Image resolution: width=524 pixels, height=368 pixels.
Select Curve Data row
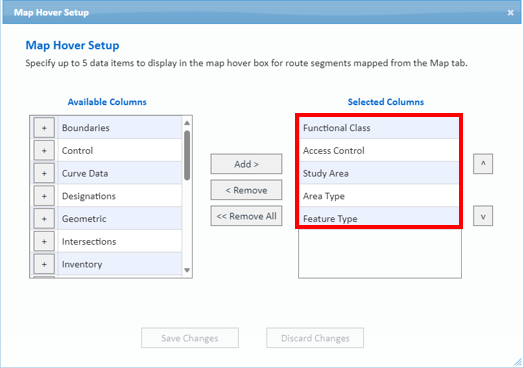click(120, 173)
